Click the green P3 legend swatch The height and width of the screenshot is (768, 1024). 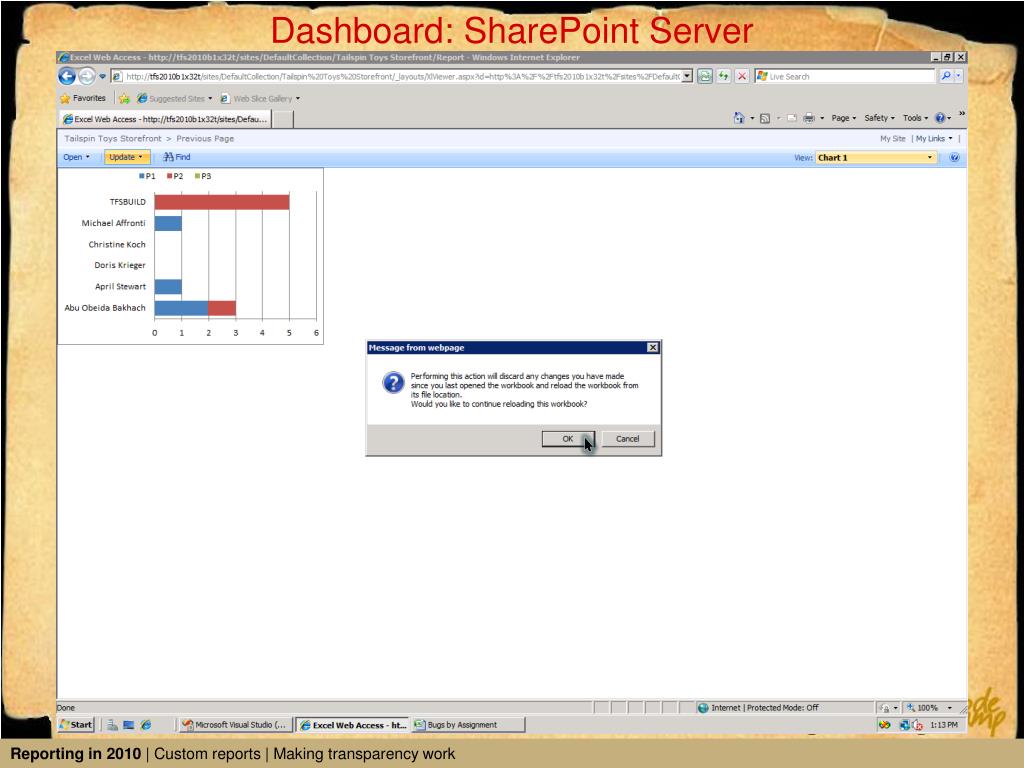coord(197,176)
